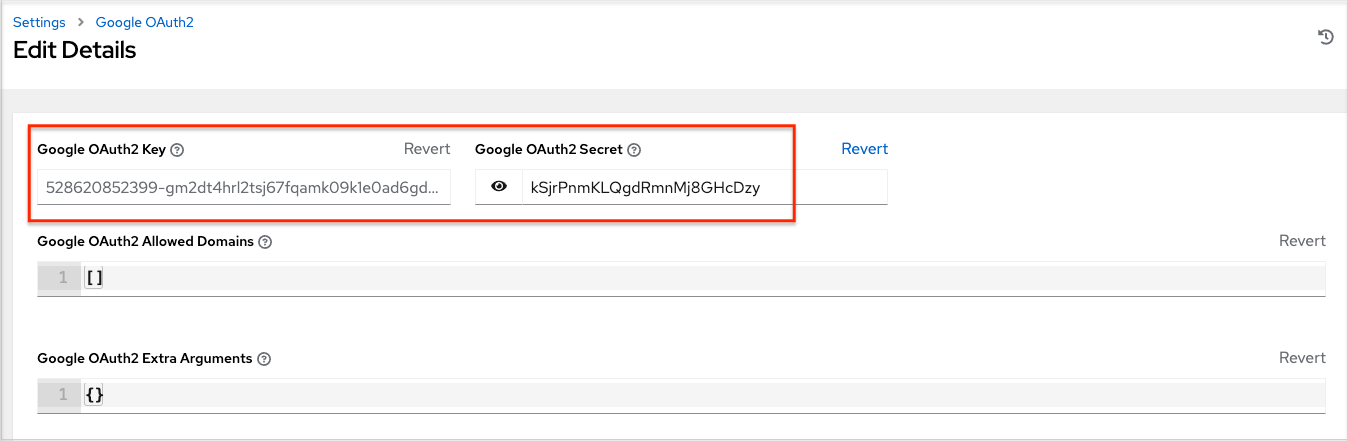Select line 1 gutter in Extra Arguments
Image resolution: width=1347 pixels, height=441 pixels.
click(60, 395)
